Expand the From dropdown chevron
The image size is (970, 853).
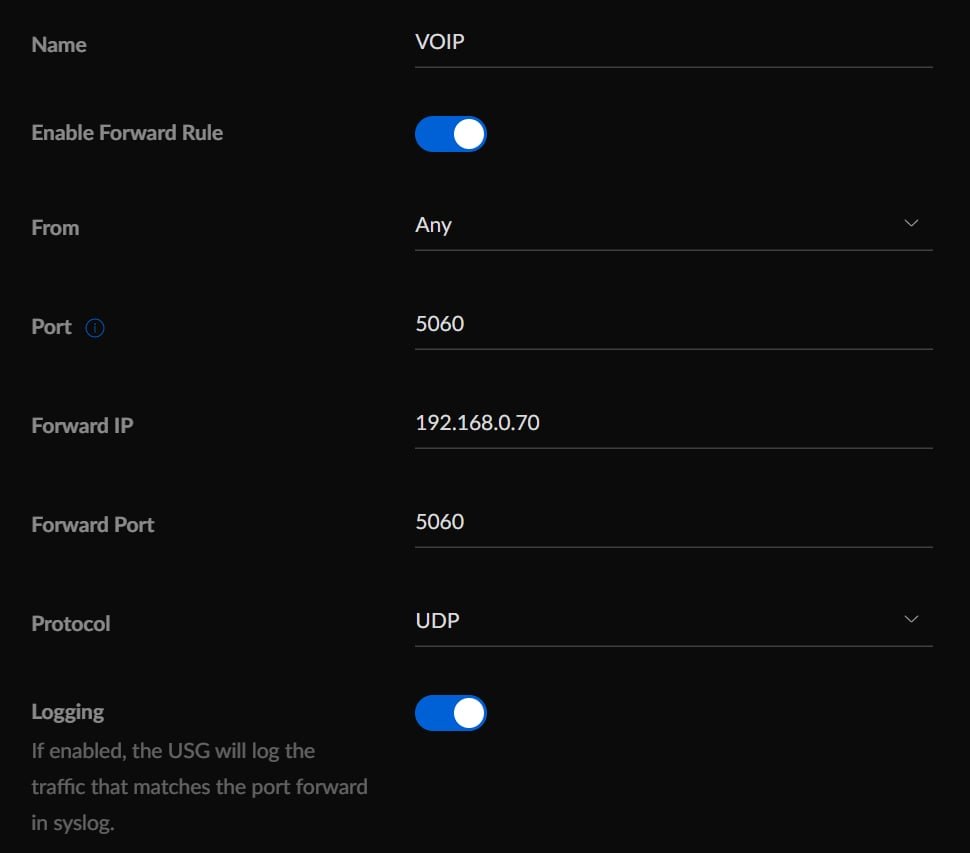point(911,223)
